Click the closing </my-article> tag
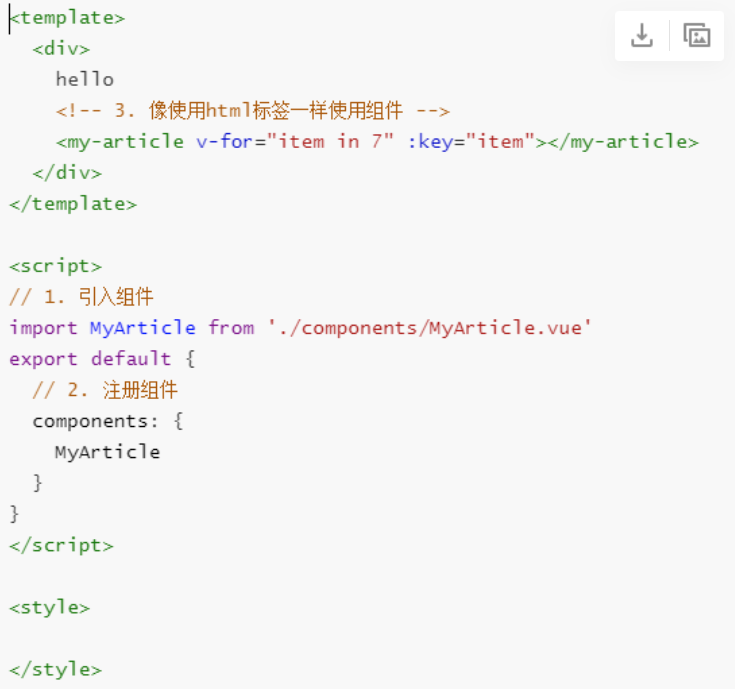The image size is (735, 692). point(623,142)
